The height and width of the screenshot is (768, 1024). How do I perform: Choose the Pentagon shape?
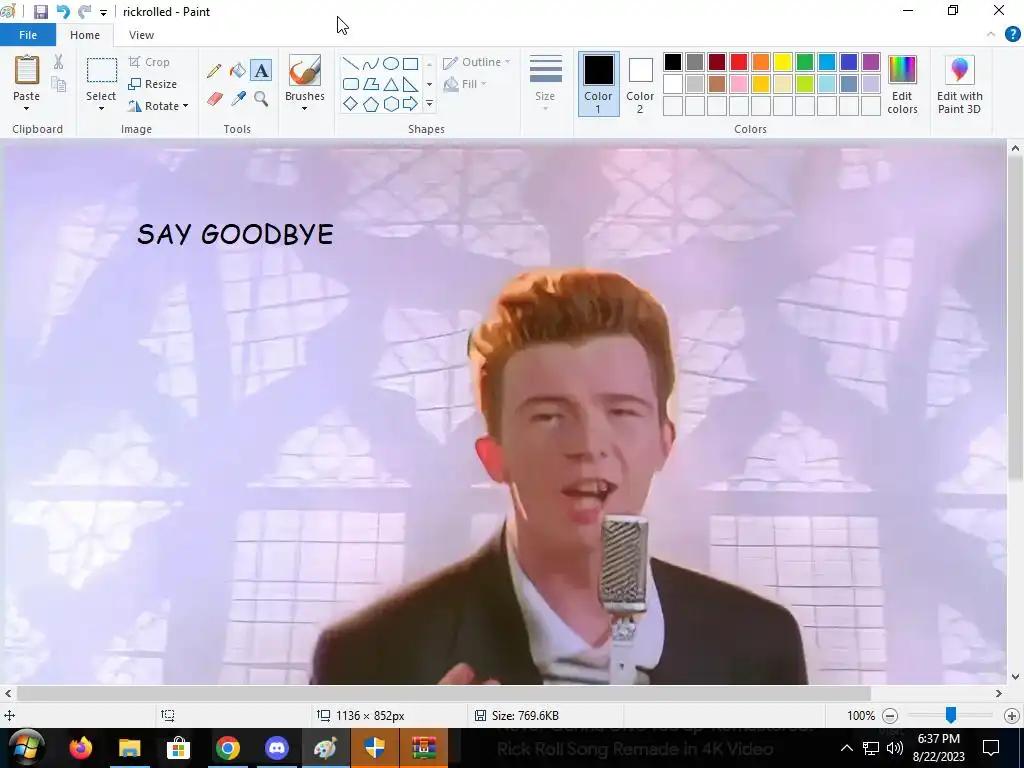coord(370,104)
